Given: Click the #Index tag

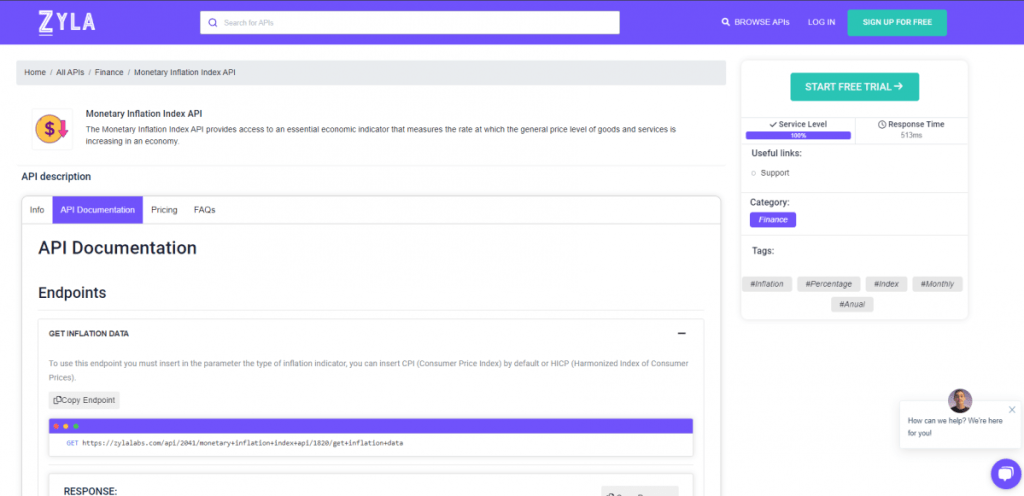Looking at the screenshot, I should tap(886, 284).
